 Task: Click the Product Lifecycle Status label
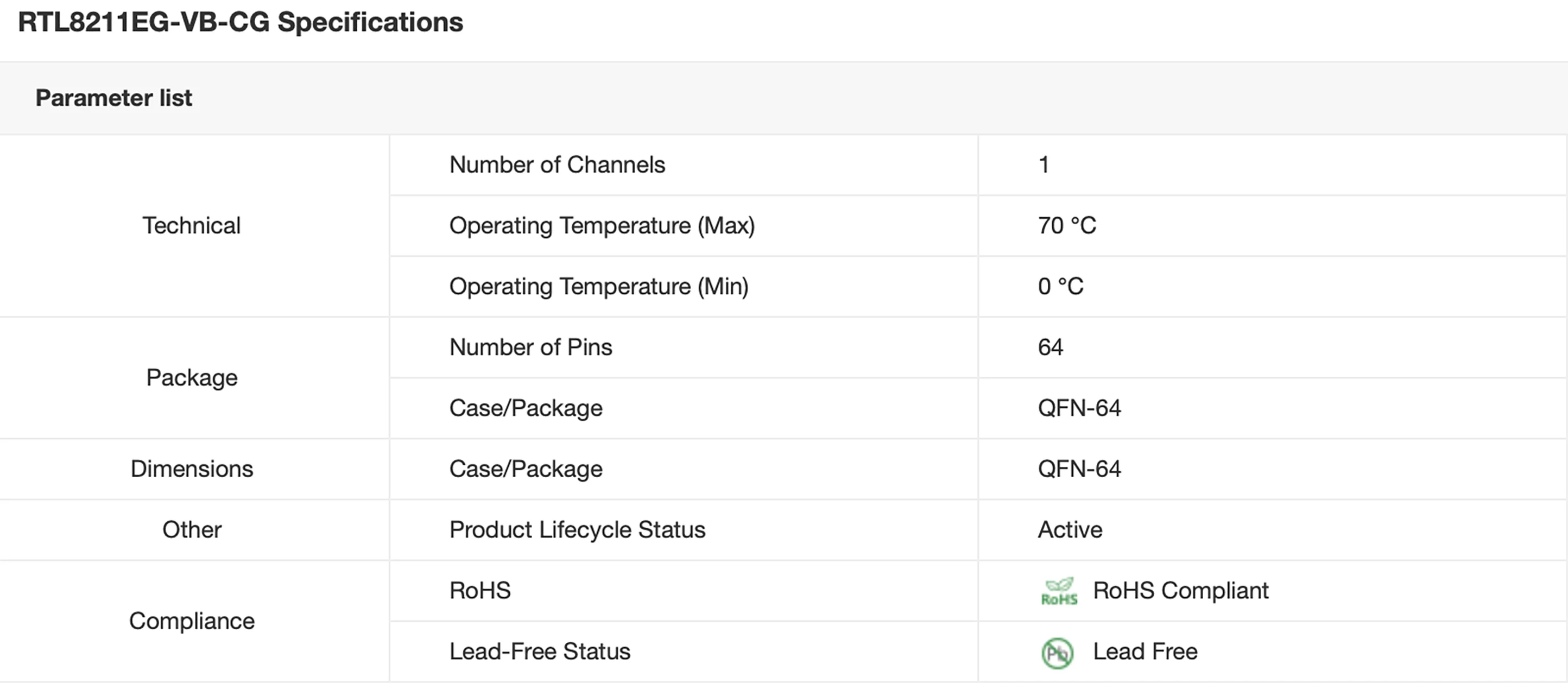tap(577, 530)
